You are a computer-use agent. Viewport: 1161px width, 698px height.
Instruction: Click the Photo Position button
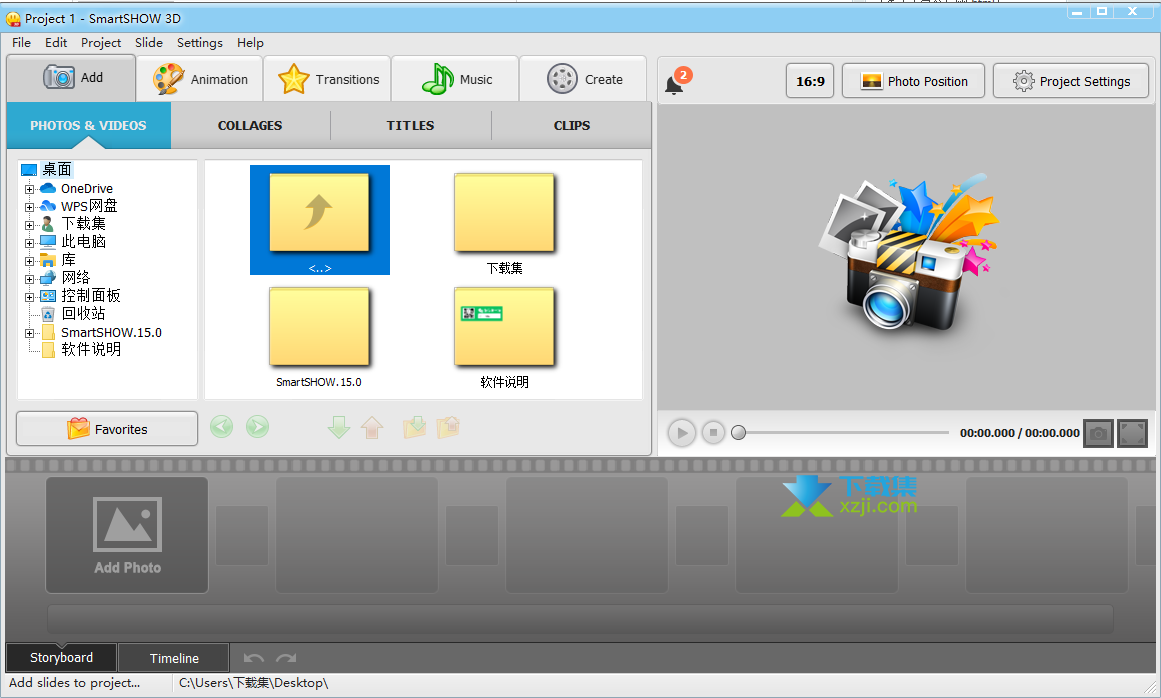pyautogui.click(x=914, y=81)
